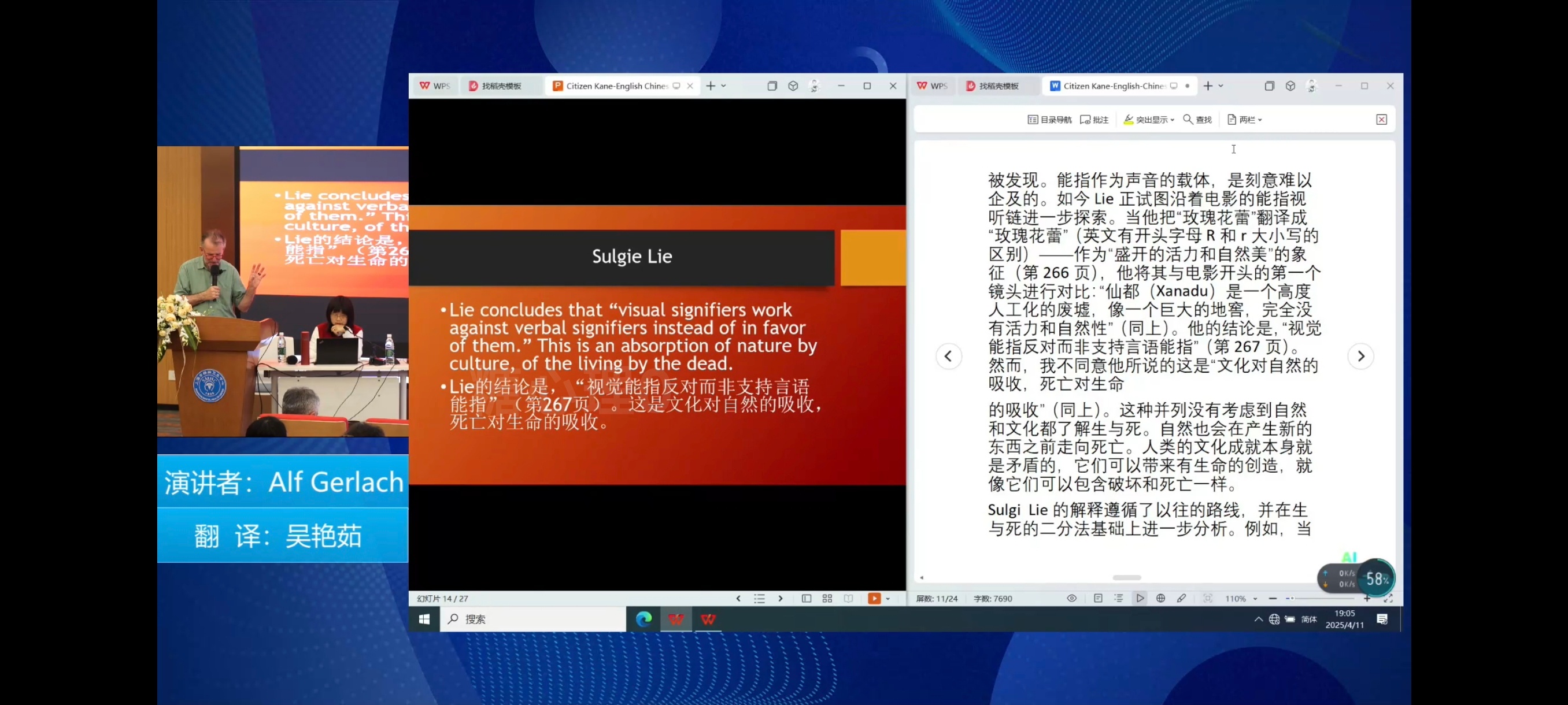Increase document zoom with plus button
Screen dimensions: 1568x705
(x=1367, y=599)
